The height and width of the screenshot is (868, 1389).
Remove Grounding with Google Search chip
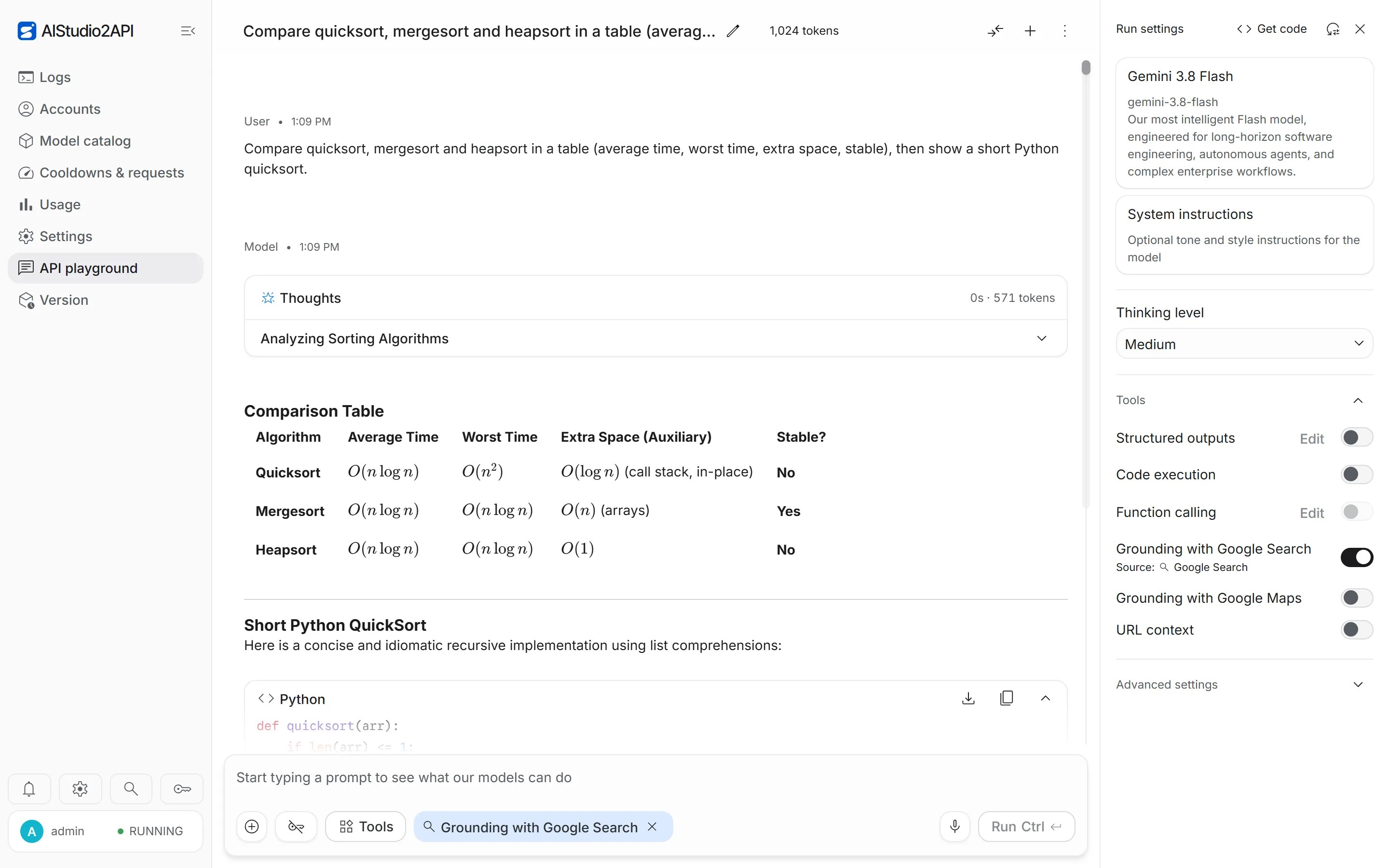click(652, 827)
